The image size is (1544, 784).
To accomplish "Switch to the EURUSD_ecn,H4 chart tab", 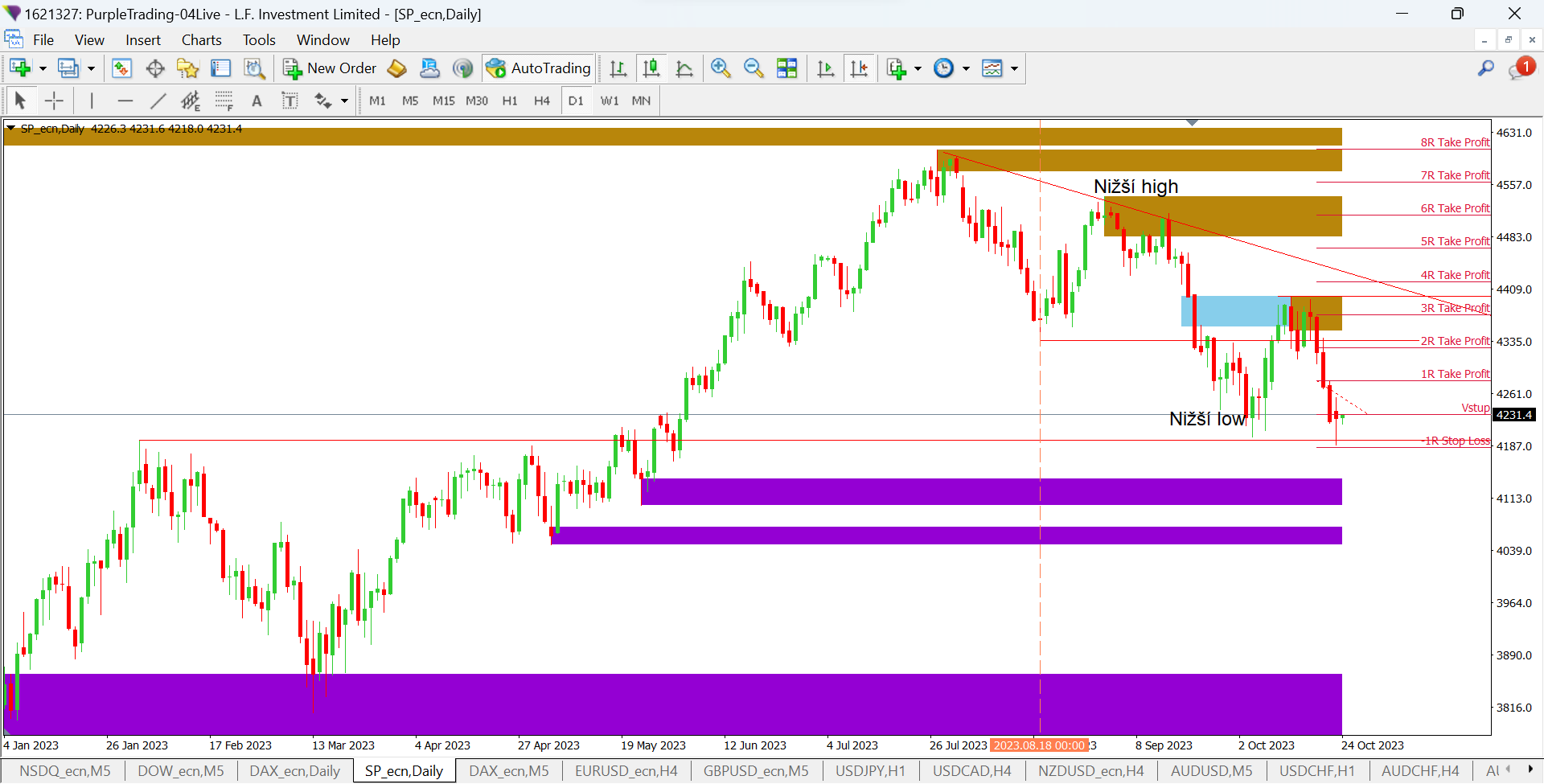I will click(x=626, y=771).
